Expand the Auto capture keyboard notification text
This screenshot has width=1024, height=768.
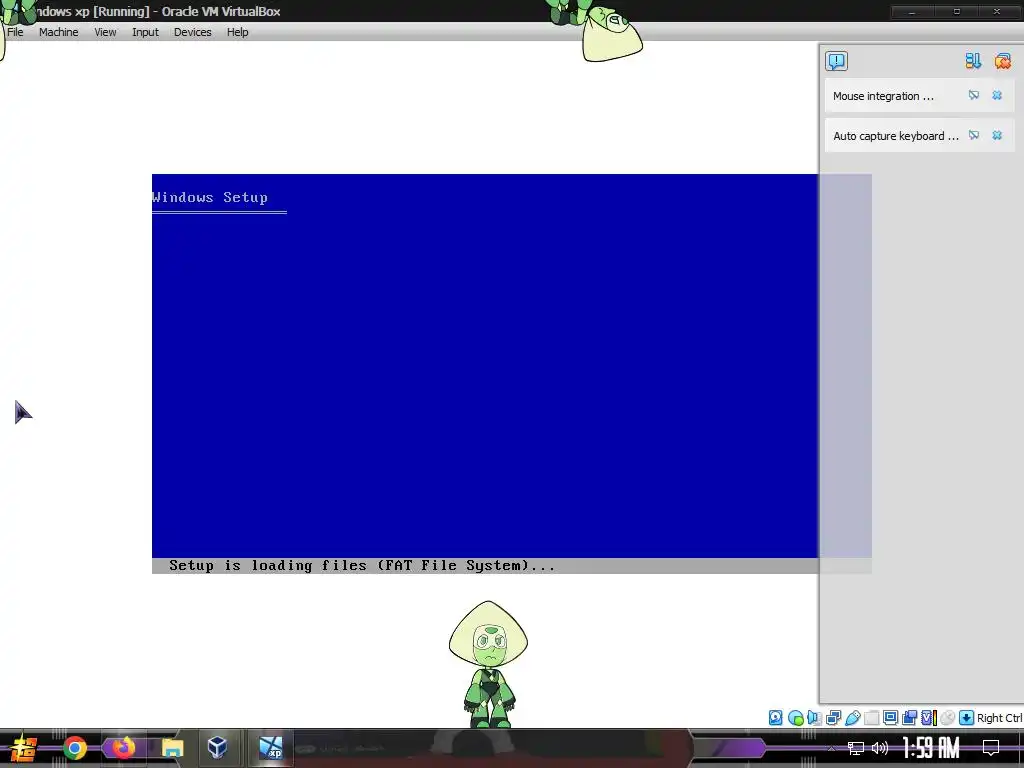pos(895,136)
